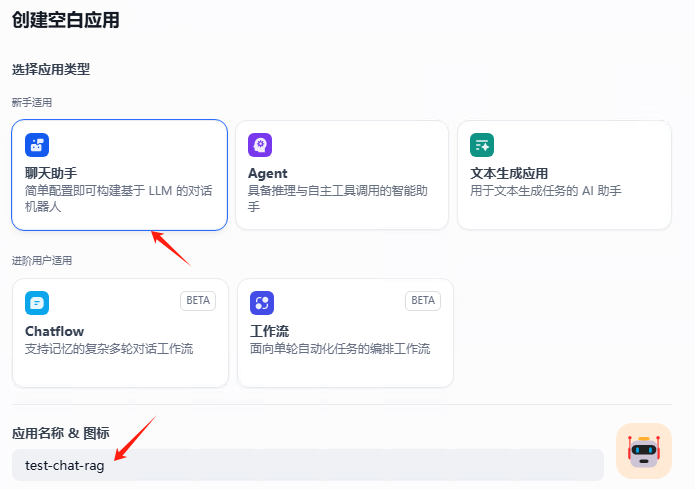Choose the Chatflow card title
The height and width of the screenshot is (489, 695).
(54, 331)
